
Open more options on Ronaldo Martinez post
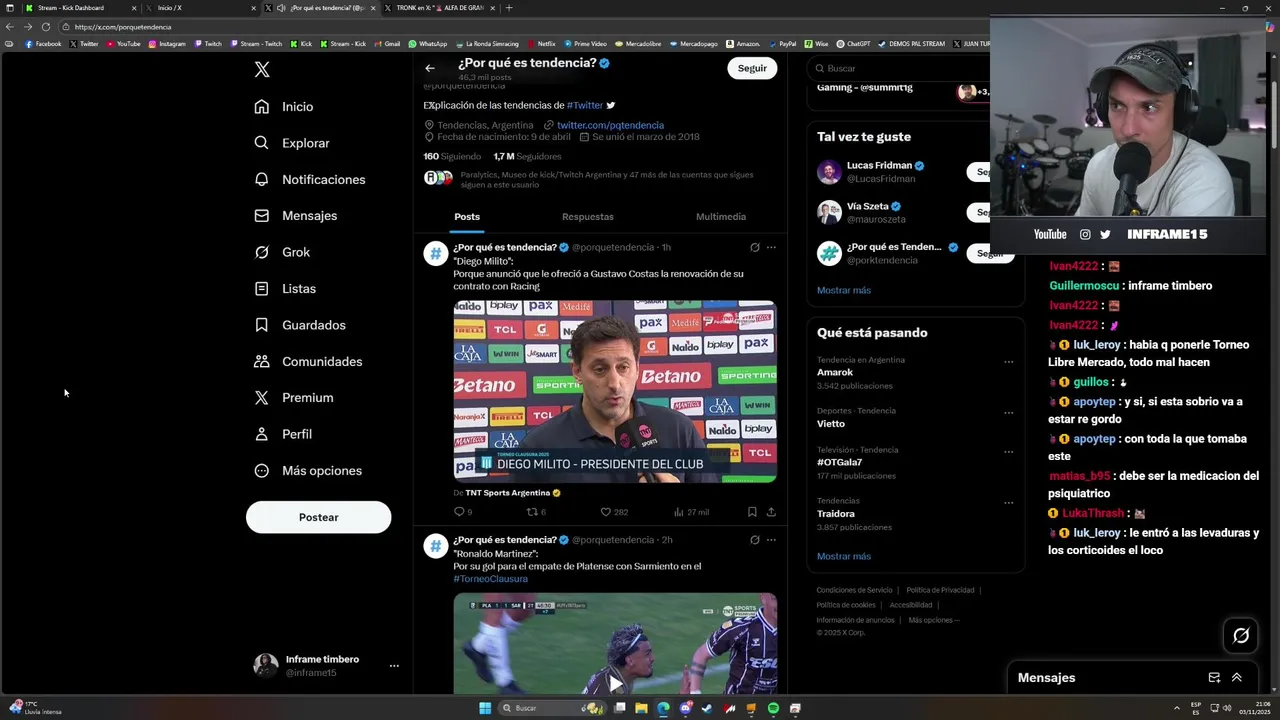click(771, 540)
